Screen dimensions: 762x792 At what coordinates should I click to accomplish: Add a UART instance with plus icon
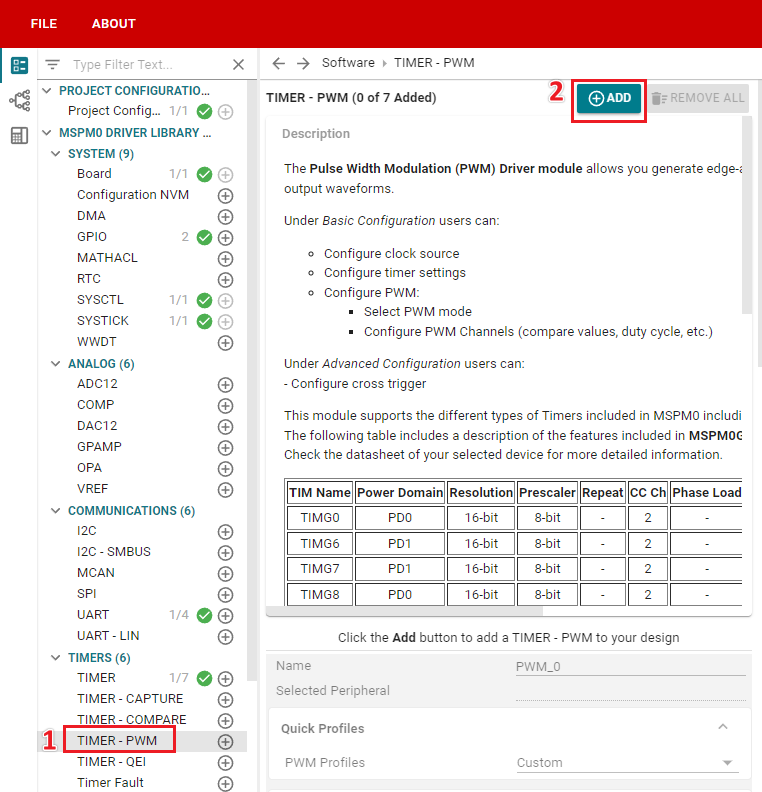coord(225,616)
